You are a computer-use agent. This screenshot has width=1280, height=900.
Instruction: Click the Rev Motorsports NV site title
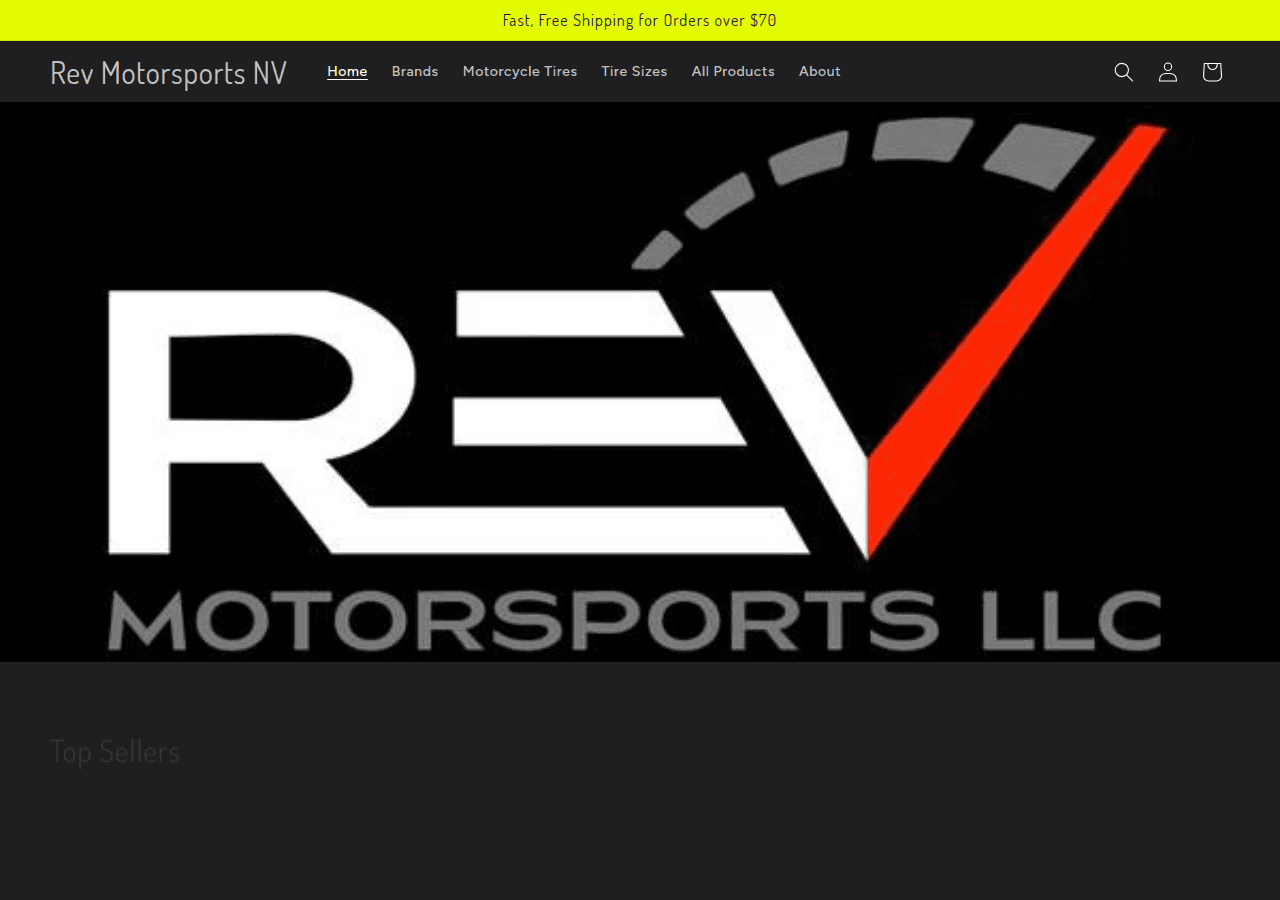[168, 72]
